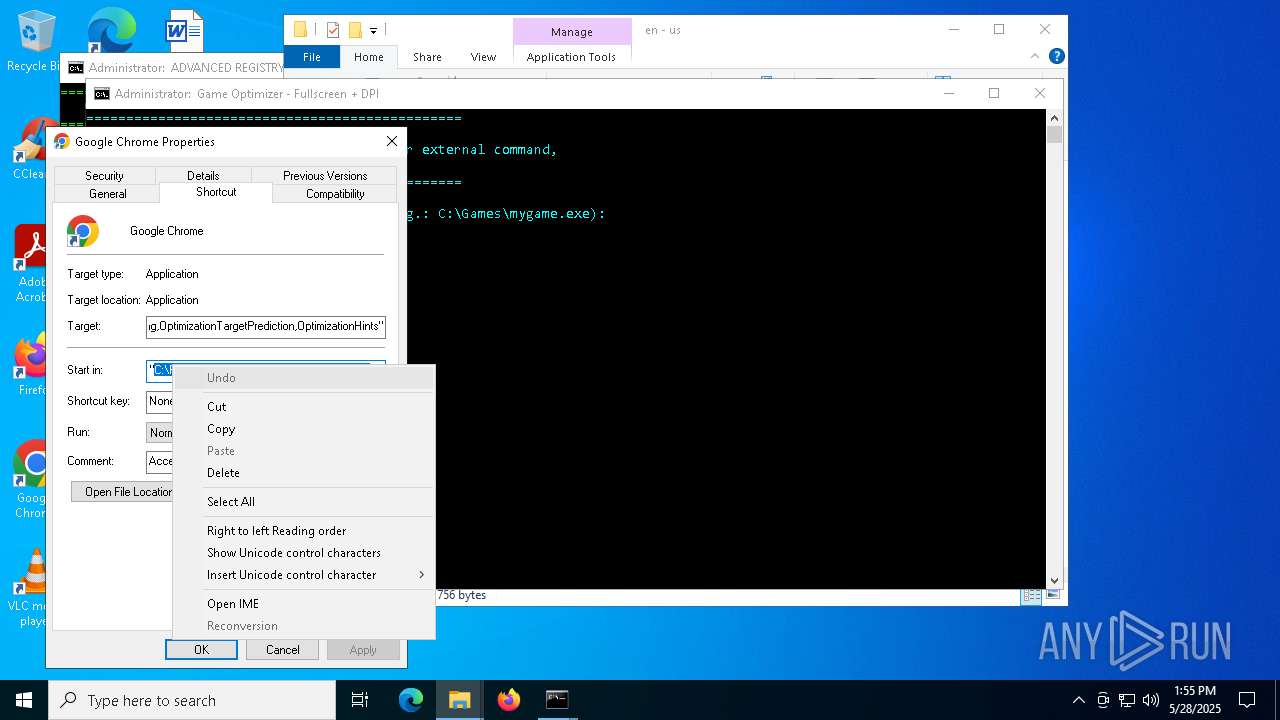Viewport: 1280px width, 720px height.
Task: Show hidden system tray icons chevron
Action: click(x=1078, y=700)
